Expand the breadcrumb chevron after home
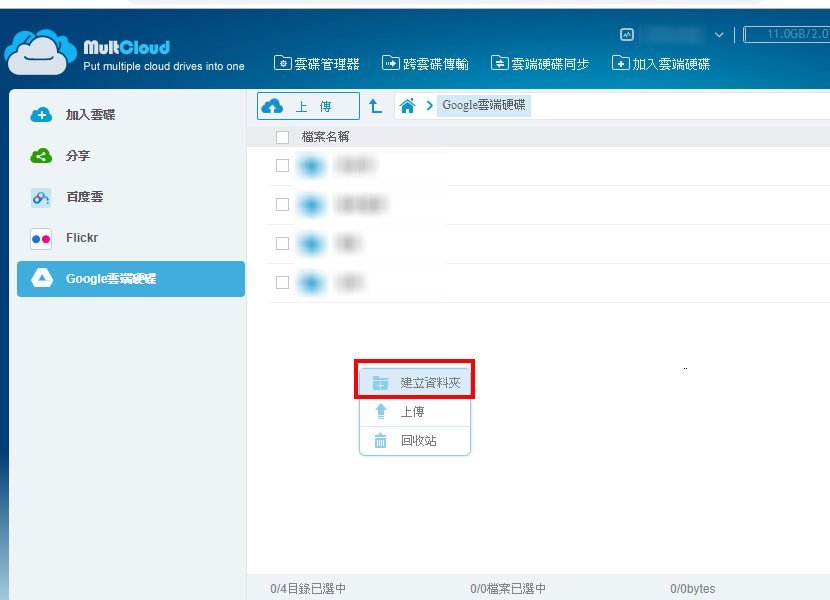 (x=429, y=106)
